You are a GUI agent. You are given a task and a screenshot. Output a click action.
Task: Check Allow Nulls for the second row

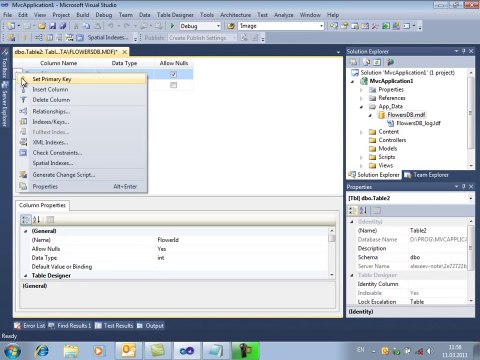coord(173,85)
